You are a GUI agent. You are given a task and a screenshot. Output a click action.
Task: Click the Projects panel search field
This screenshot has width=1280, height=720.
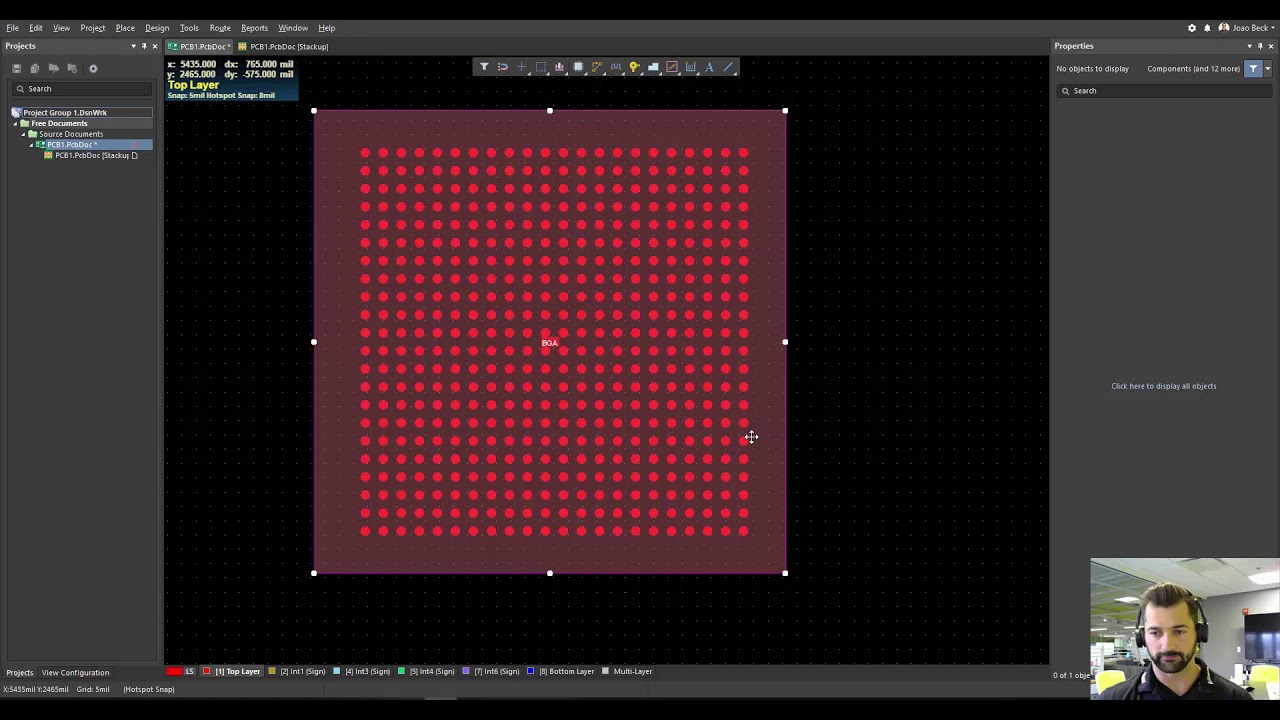(x=82, y=89)
